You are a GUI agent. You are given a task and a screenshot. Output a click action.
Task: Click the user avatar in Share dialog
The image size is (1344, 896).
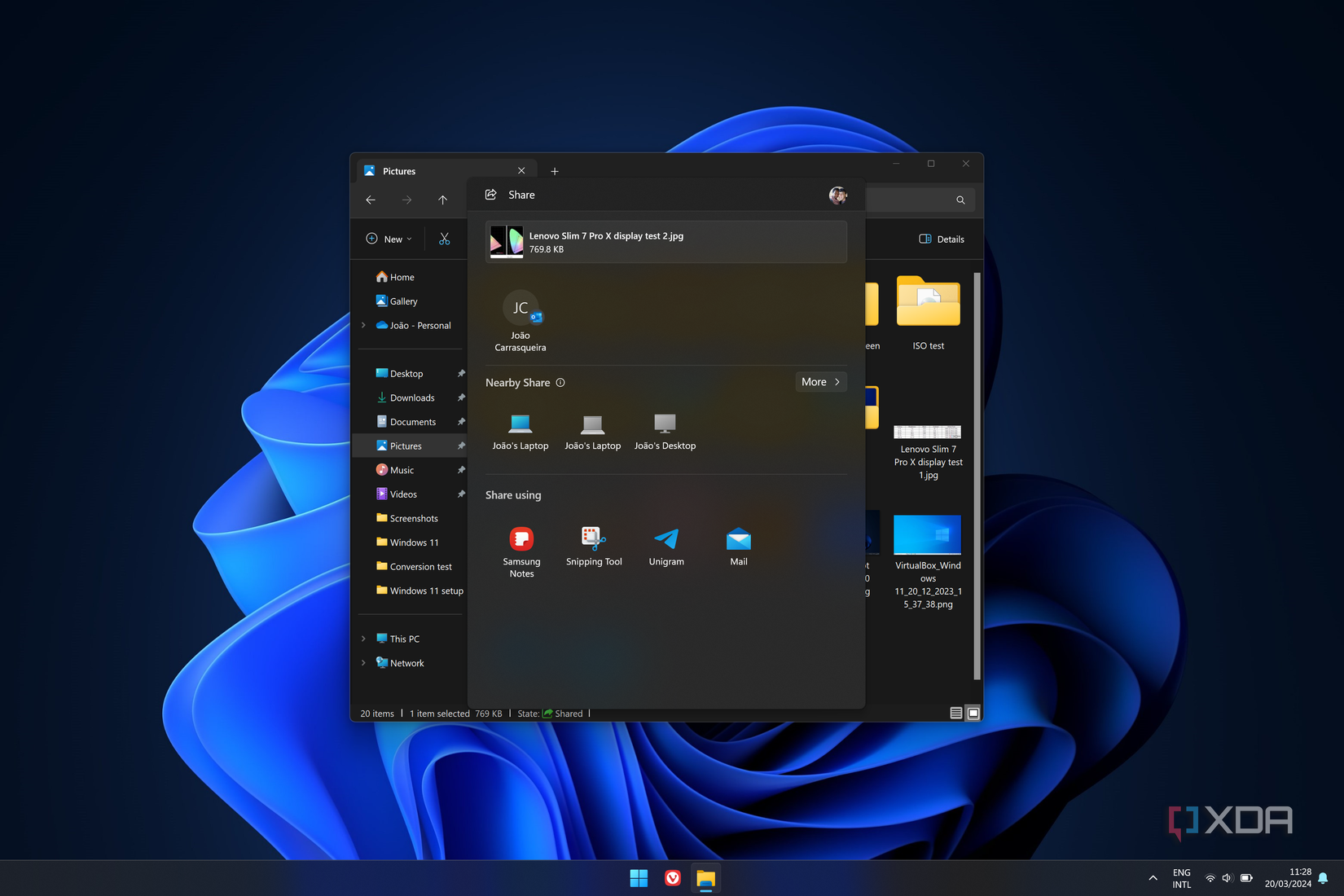(838, 195)
